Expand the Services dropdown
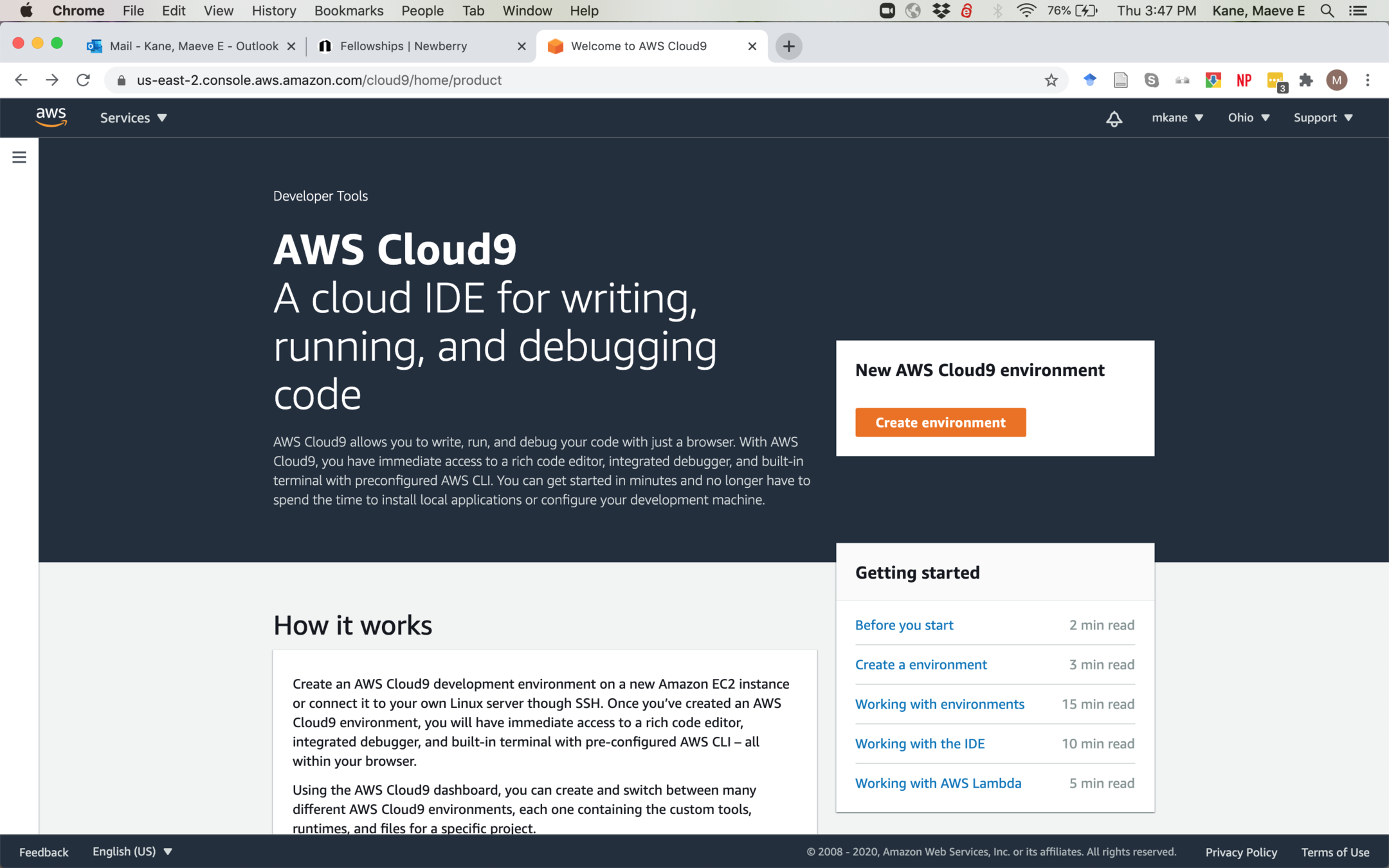The height and width of the screenshot is (868, 1389). tap(133, 118)
